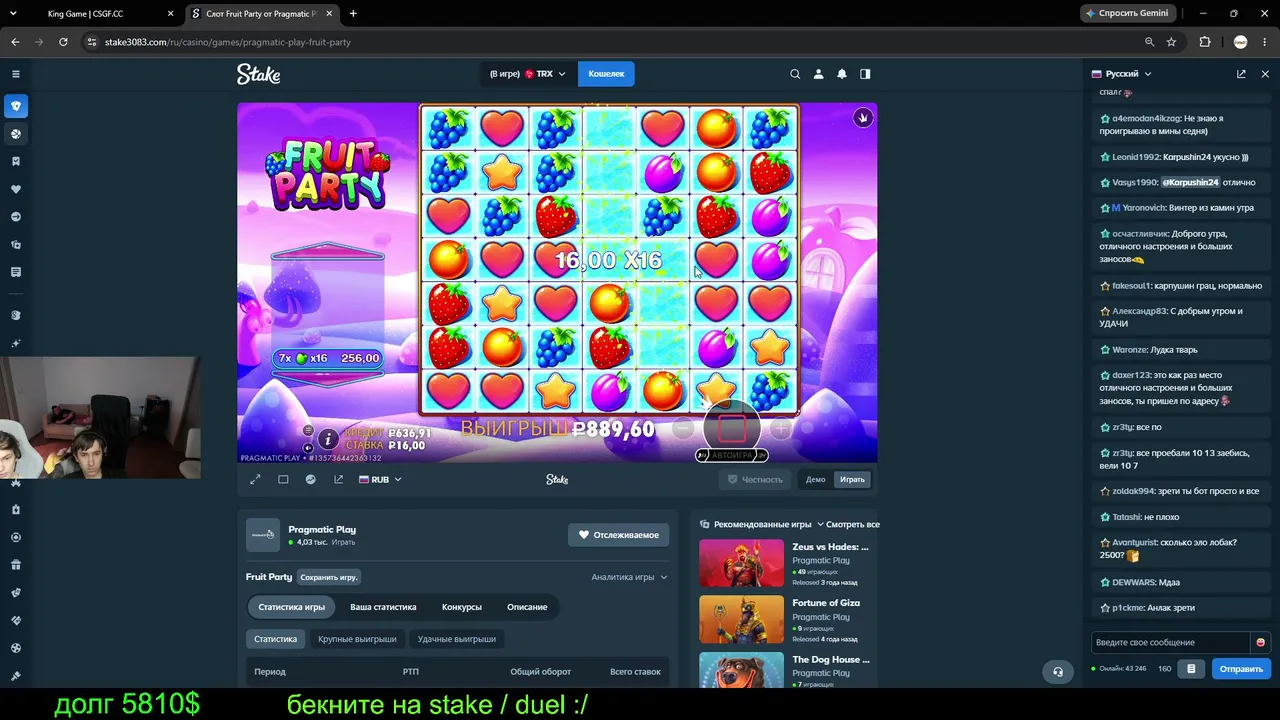This screenshot has height=720, width=1280.
Task: Open the live support headset button
Action: [1058, 671]
